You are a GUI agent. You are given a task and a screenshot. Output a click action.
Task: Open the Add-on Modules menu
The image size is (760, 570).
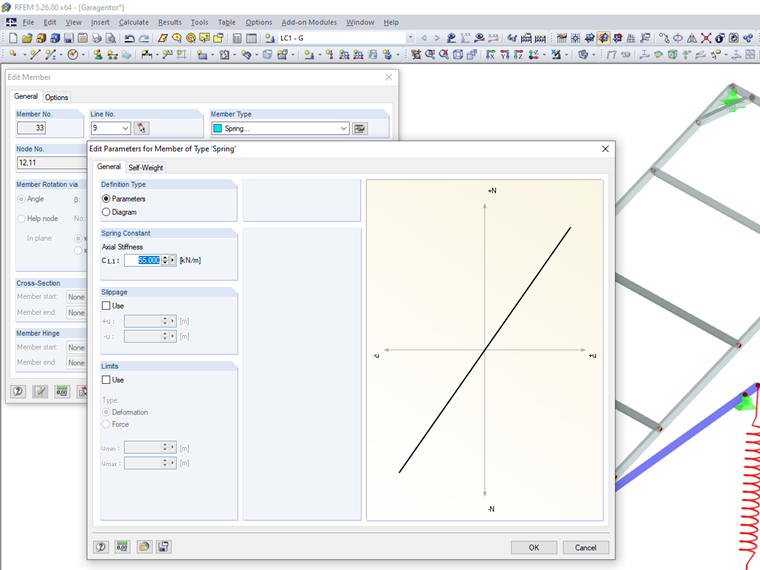coord(309,22)
